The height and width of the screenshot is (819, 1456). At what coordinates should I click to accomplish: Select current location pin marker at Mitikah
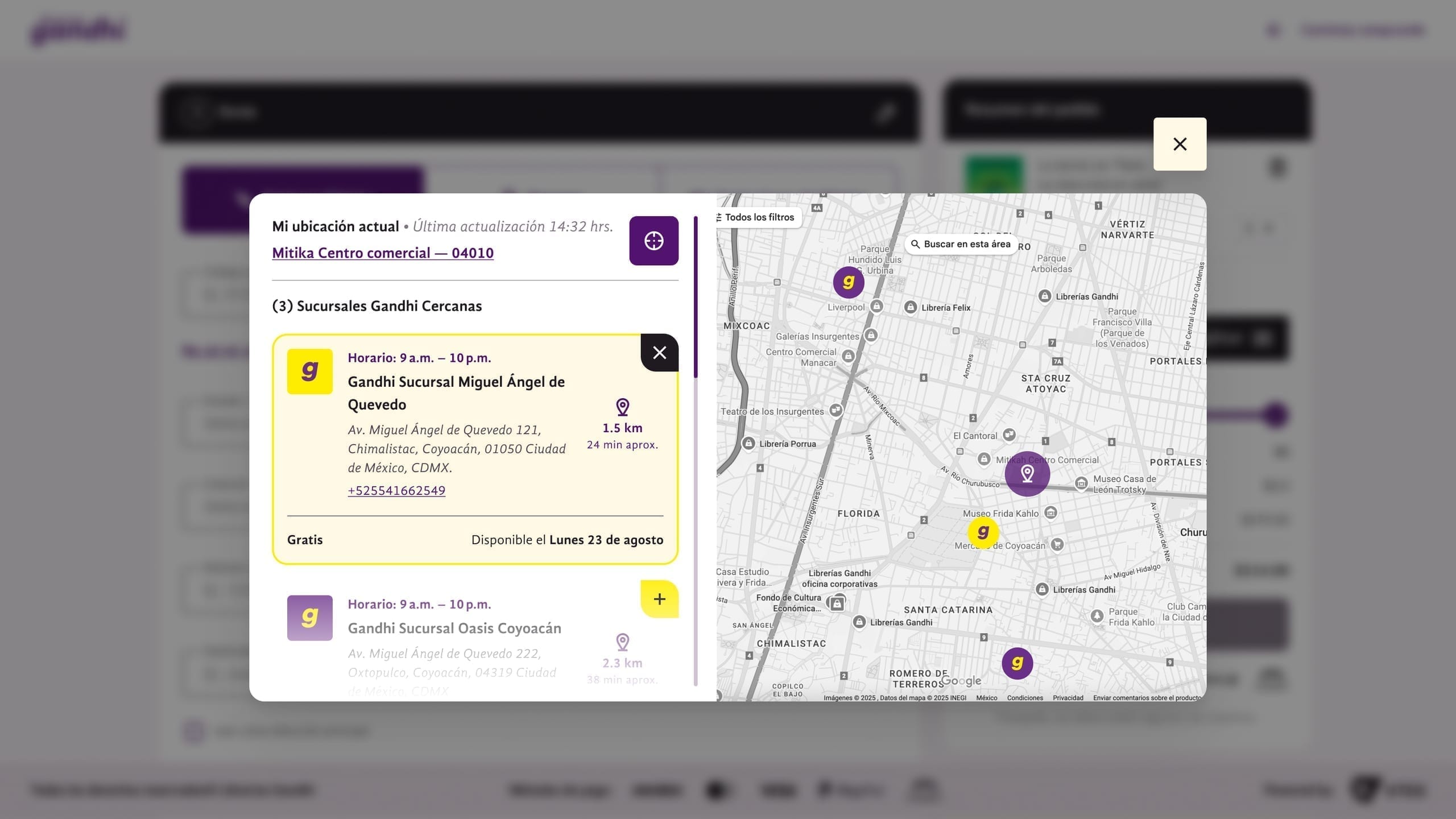1027,473
